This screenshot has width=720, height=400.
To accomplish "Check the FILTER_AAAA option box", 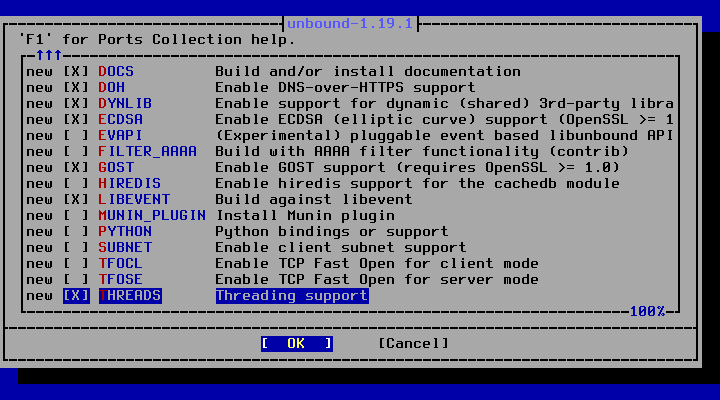I will coord(76,152).
